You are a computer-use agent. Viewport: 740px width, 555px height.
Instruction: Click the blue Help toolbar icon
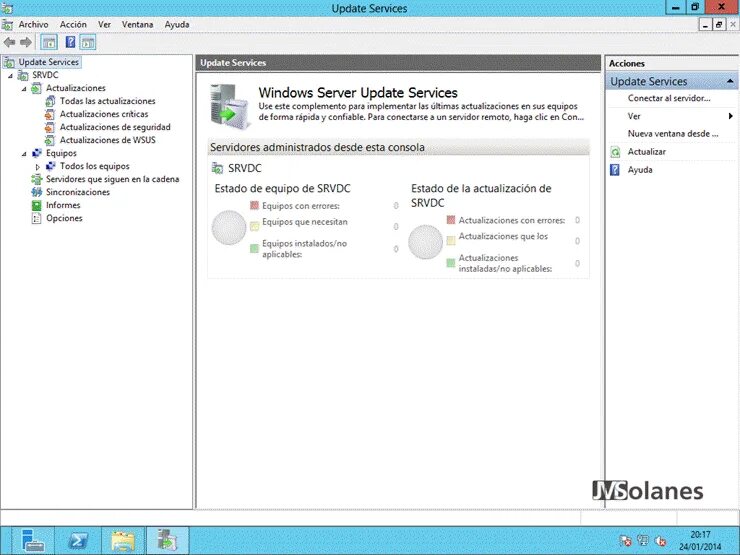pos(70,42)
